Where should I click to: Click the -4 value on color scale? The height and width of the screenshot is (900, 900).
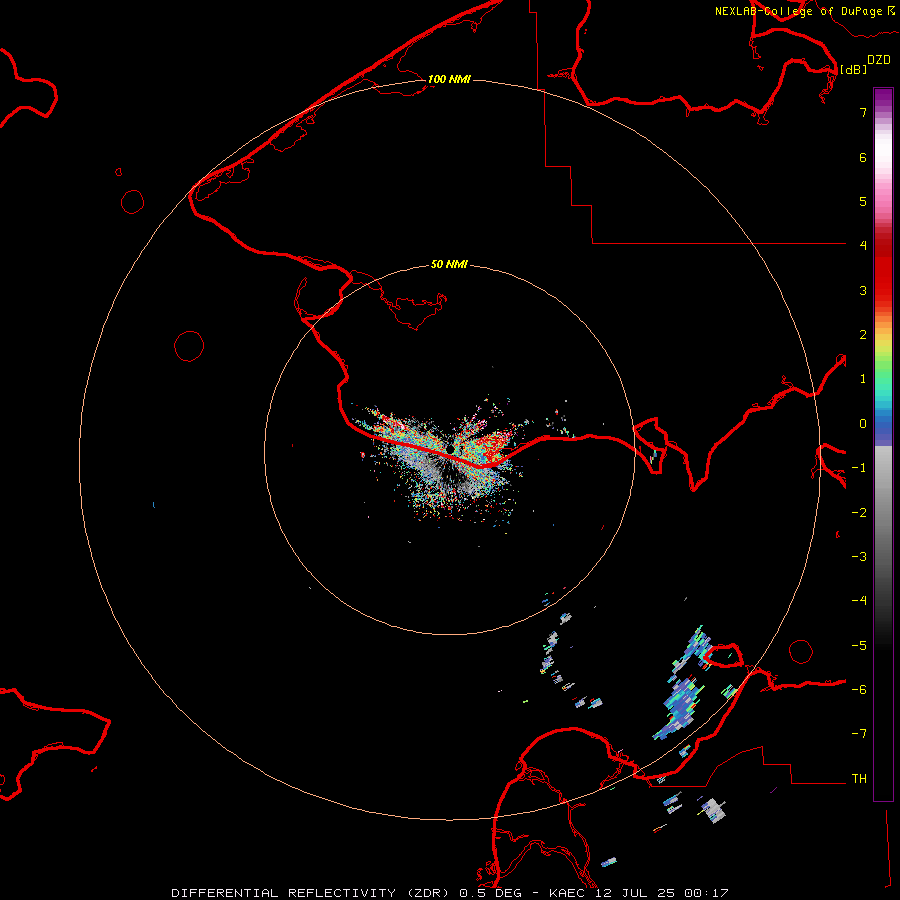pyautogui.click(x=859, y=601)
